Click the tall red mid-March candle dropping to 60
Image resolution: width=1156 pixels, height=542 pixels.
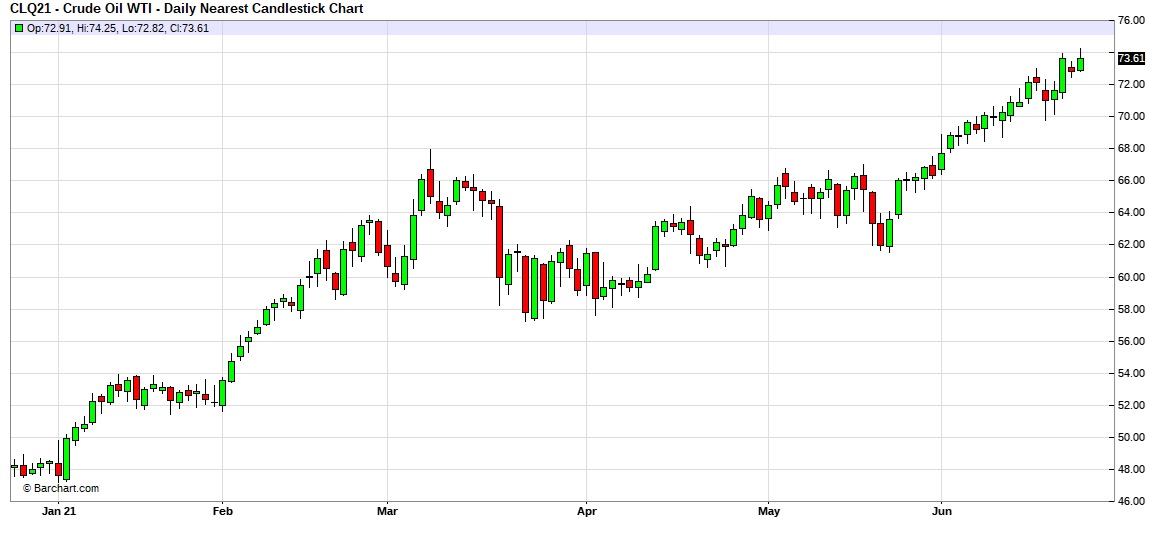point(499,242)
